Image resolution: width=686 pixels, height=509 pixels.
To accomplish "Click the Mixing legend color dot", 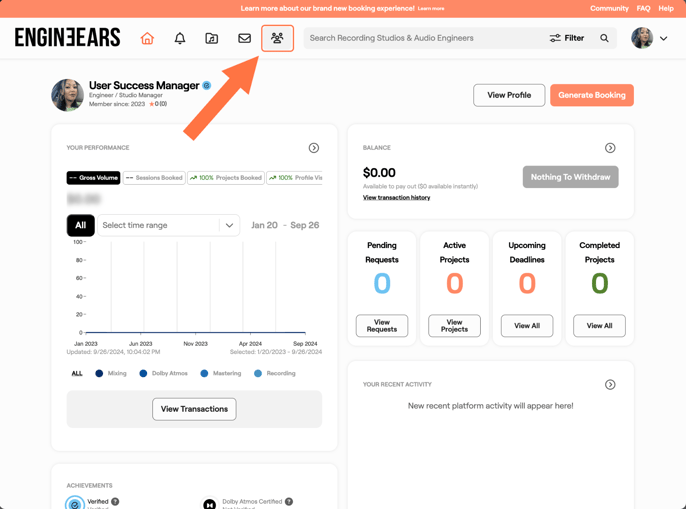I will [x=99, y=374].
